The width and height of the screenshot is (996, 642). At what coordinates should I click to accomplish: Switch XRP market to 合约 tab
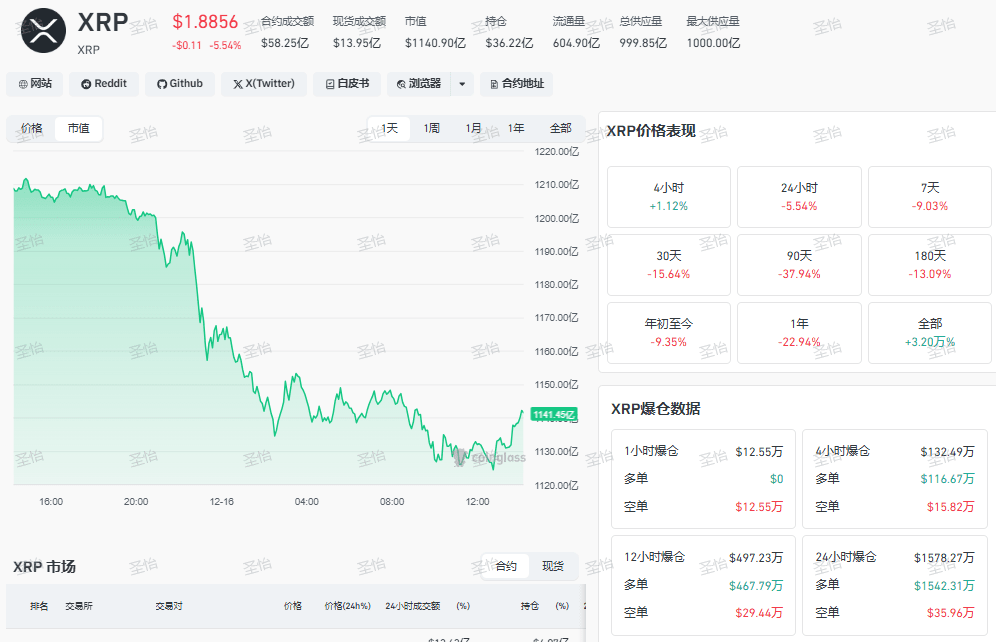[x=506, y=566]
